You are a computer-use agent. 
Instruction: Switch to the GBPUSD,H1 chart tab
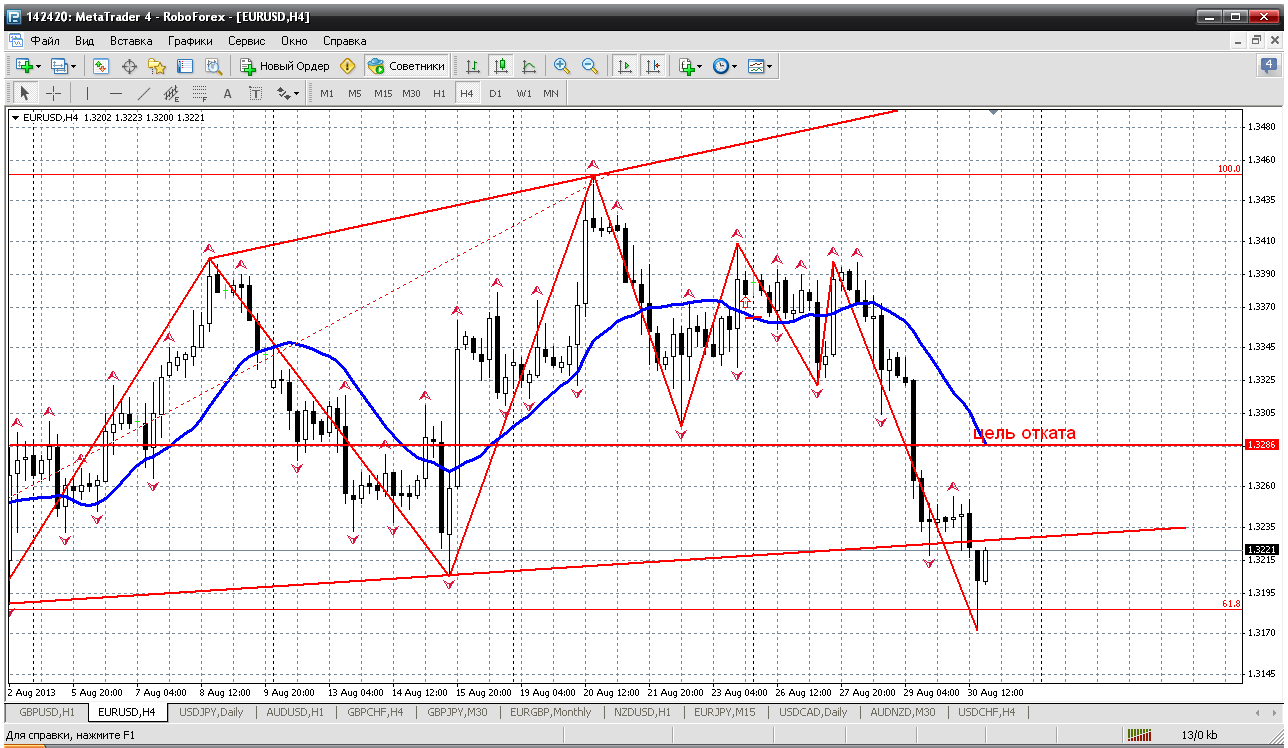(x=47, y=712)
